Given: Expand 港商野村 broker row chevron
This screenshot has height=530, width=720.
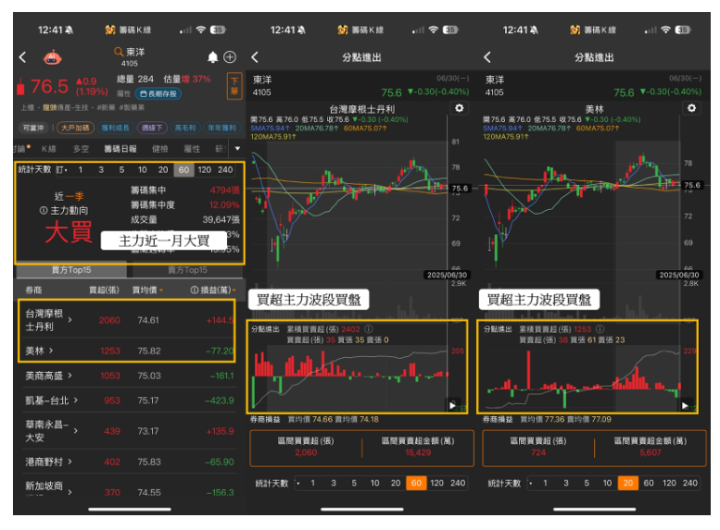Looking at the screenshot, I should 70,462.
